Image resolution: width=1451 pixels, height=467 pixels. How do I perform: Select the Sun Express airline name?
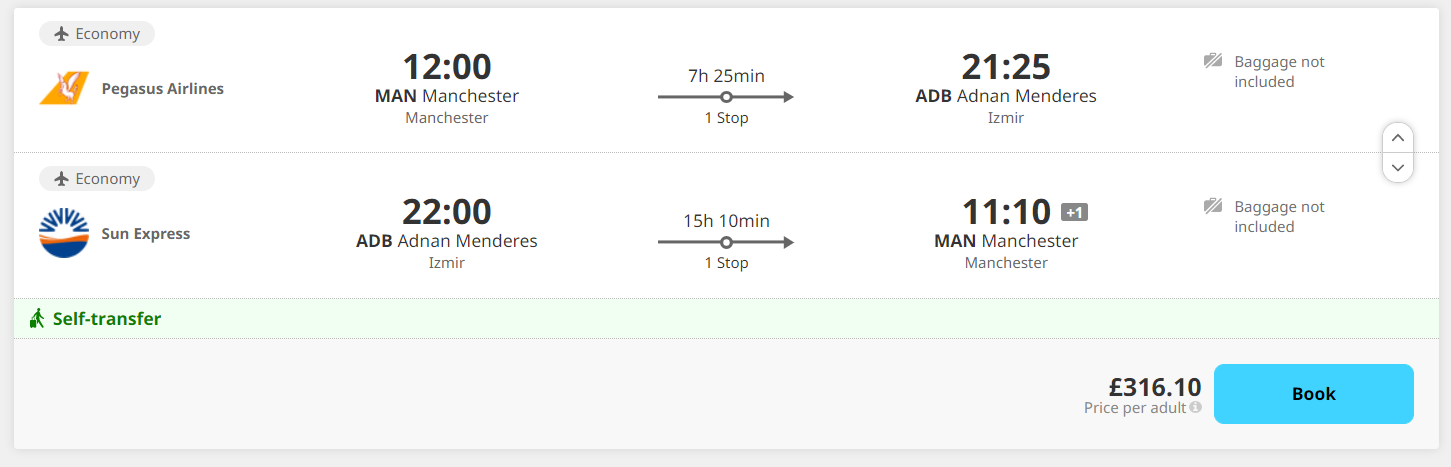[x=146, y=234]
